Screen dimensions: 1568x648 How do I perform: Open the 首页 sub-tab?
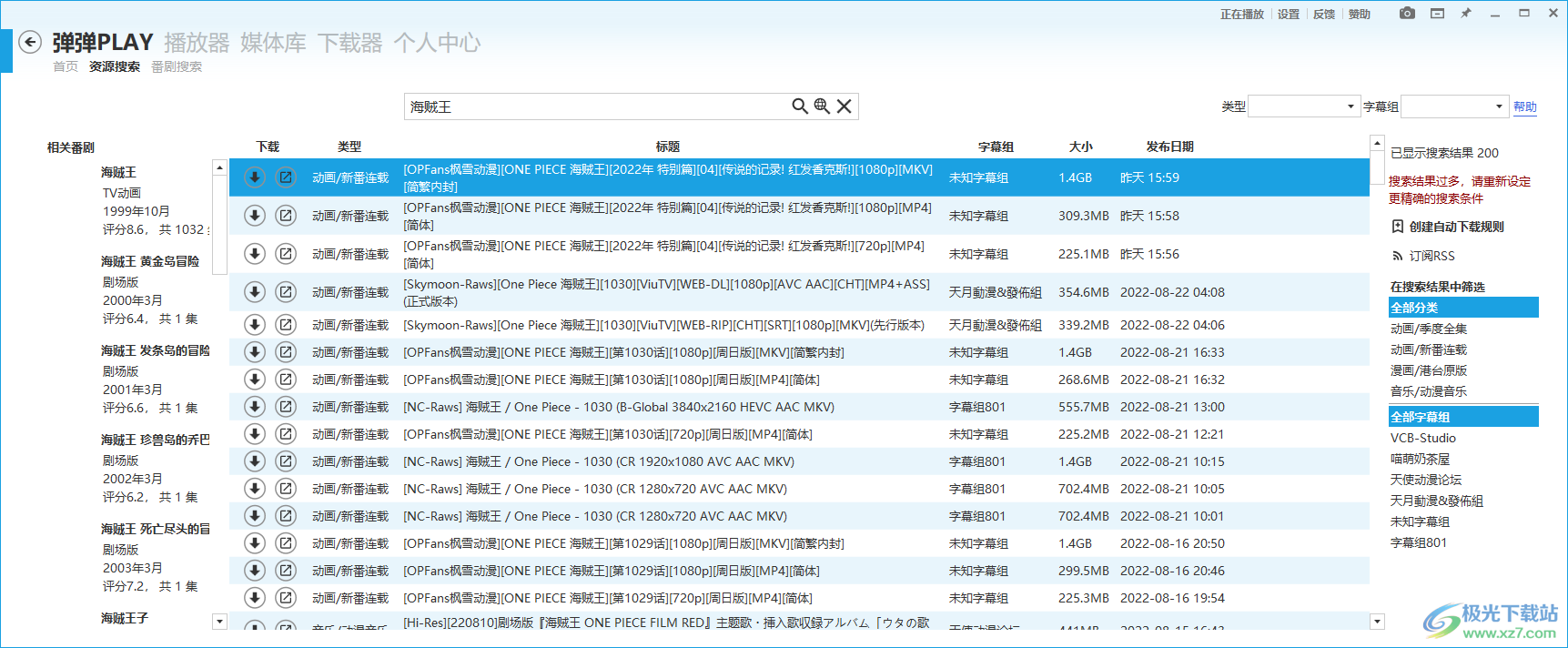point(66,66)
